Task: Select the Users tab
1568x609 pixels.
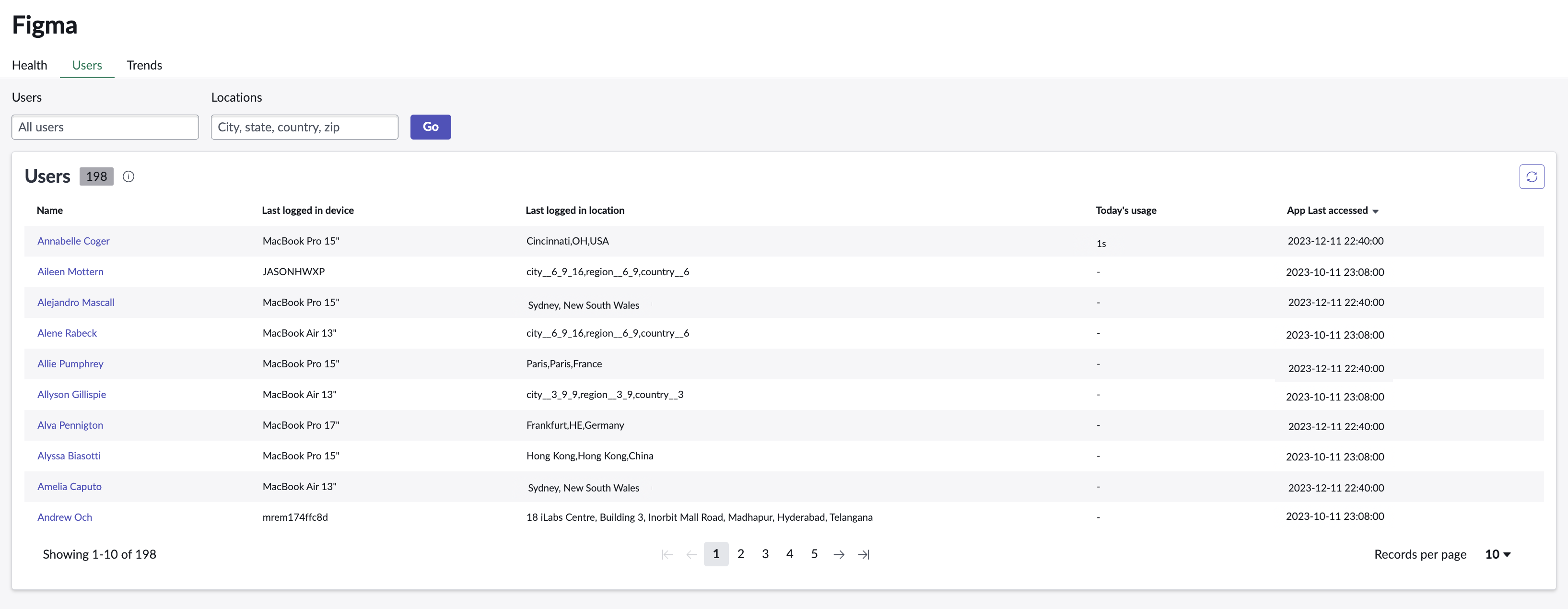Action: point(87,65)
